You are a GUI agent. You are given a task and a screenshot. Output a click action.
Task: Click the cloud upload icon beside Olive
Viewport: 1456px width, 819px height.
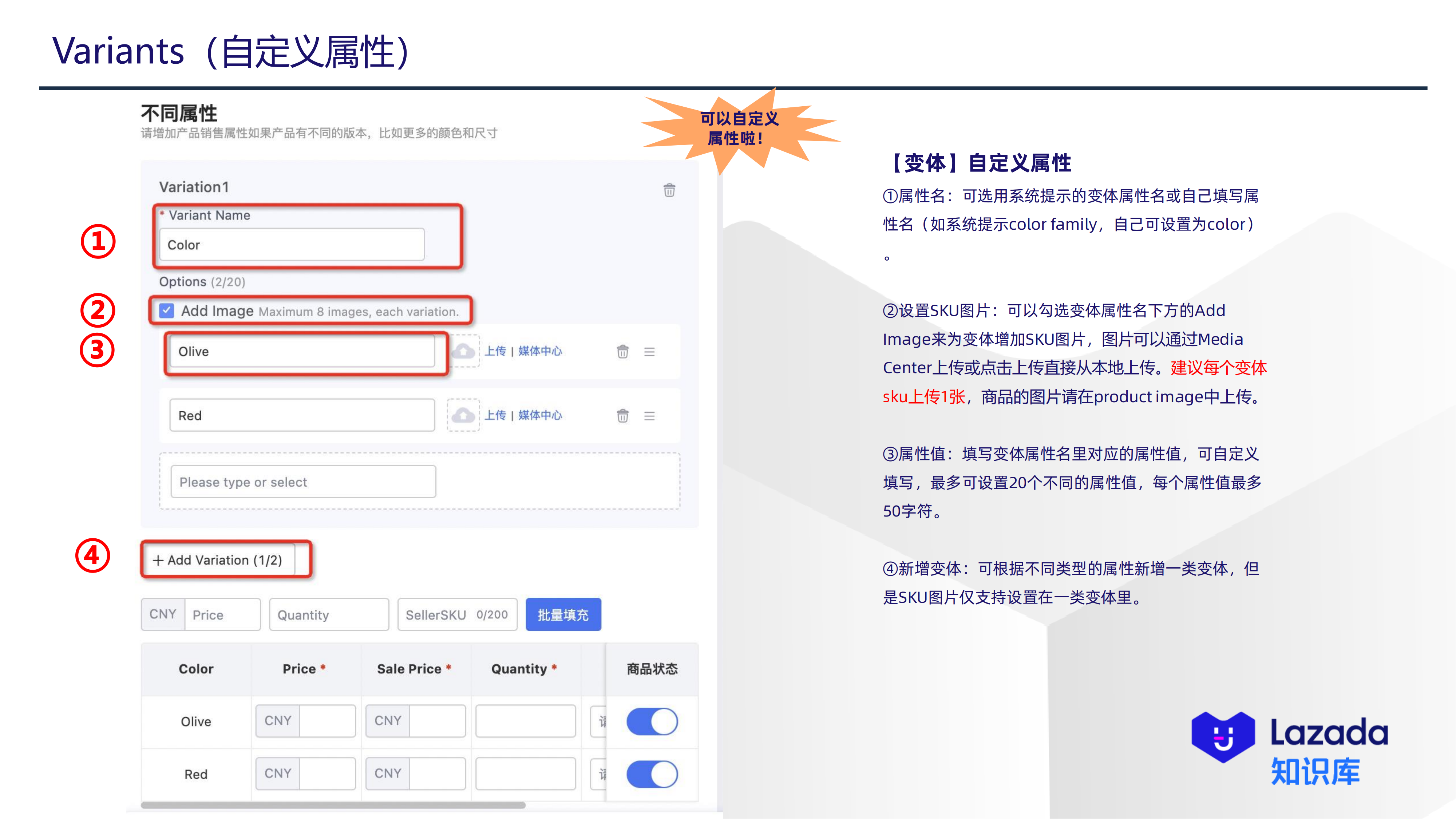(463, 351)
